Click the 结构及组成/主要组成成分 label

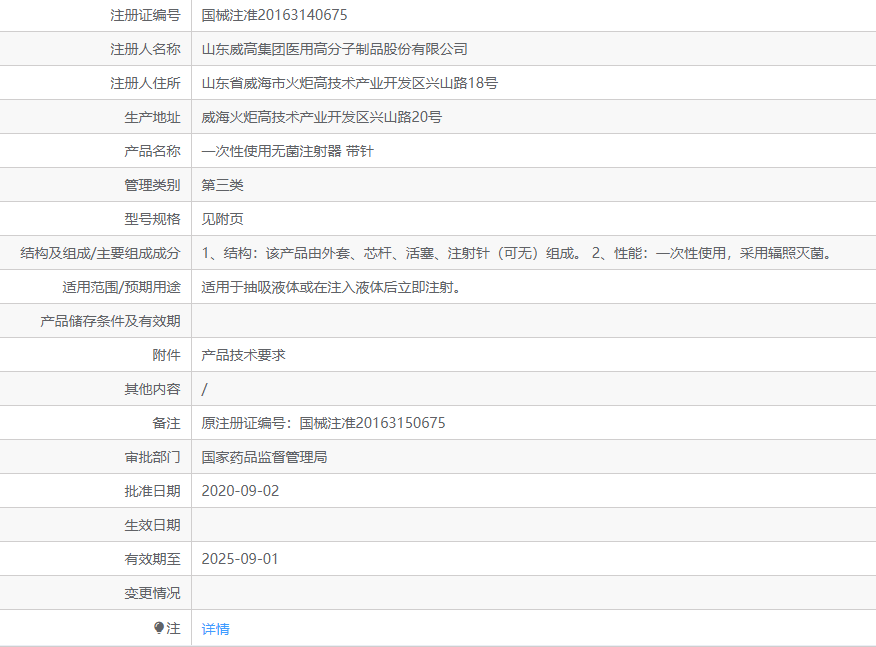(101, 253)
